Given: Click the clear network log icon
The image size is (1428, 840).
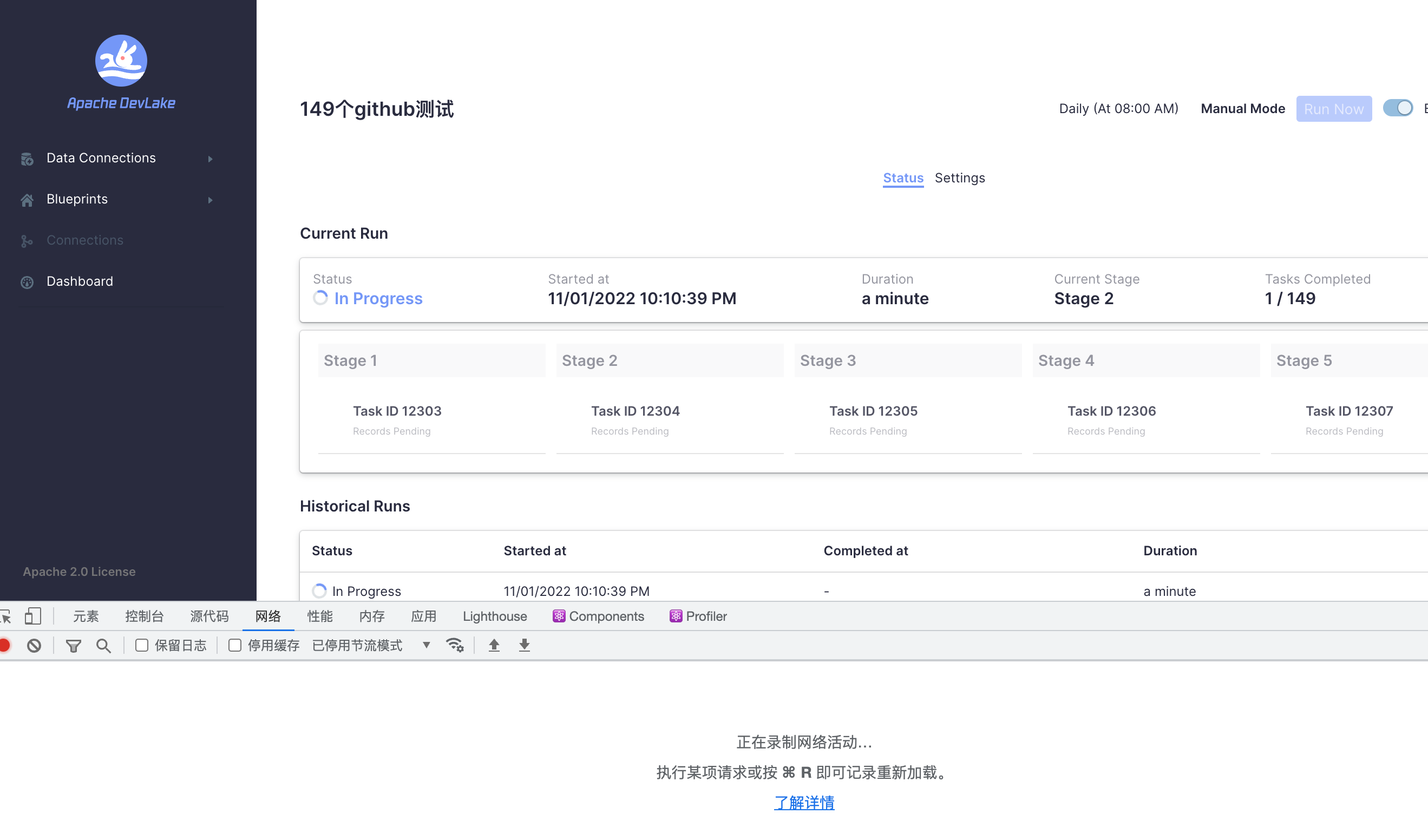Looking at the screenshot, I should [34, 646].
